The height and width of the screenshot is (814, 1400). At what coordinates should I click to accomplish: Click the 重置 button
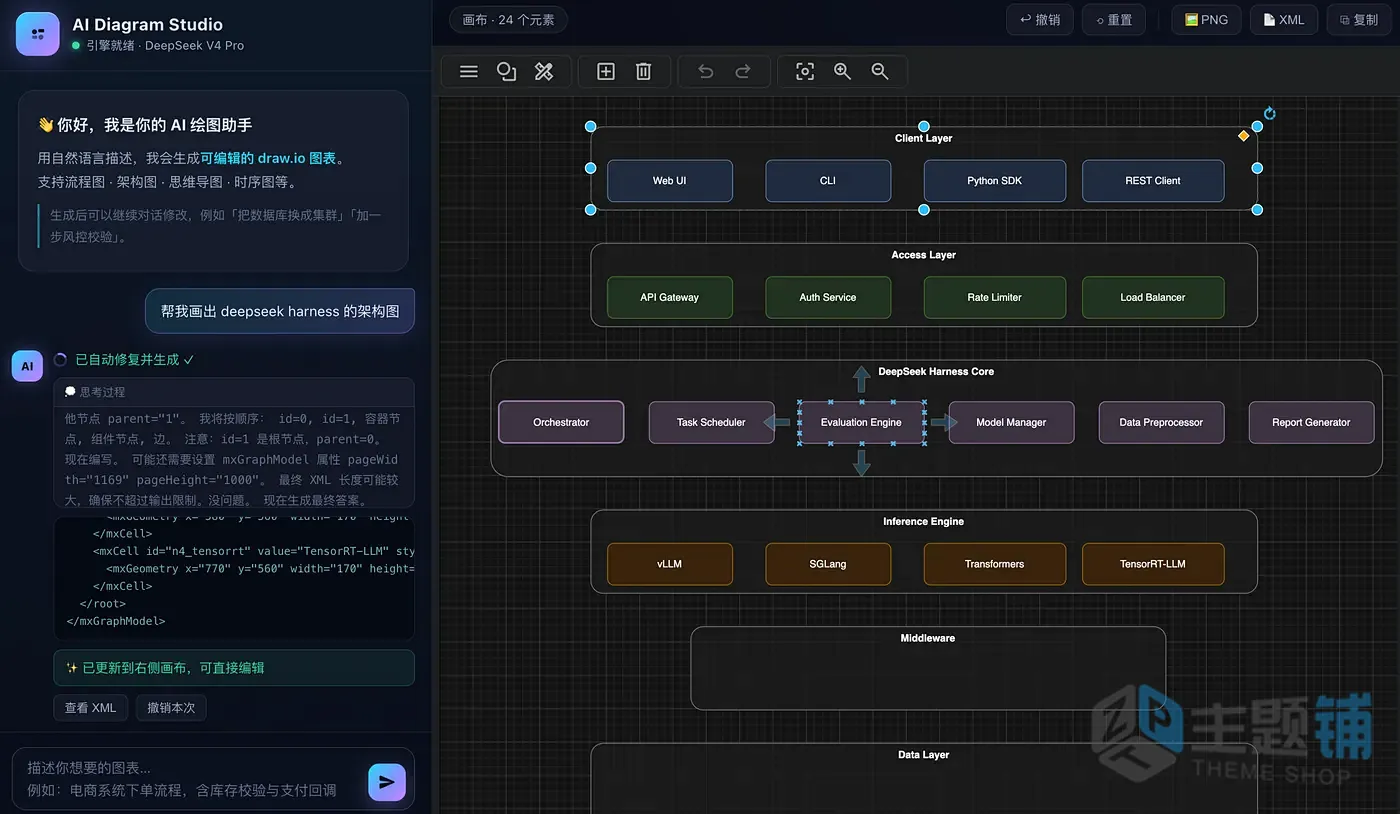coord(1114,20)
